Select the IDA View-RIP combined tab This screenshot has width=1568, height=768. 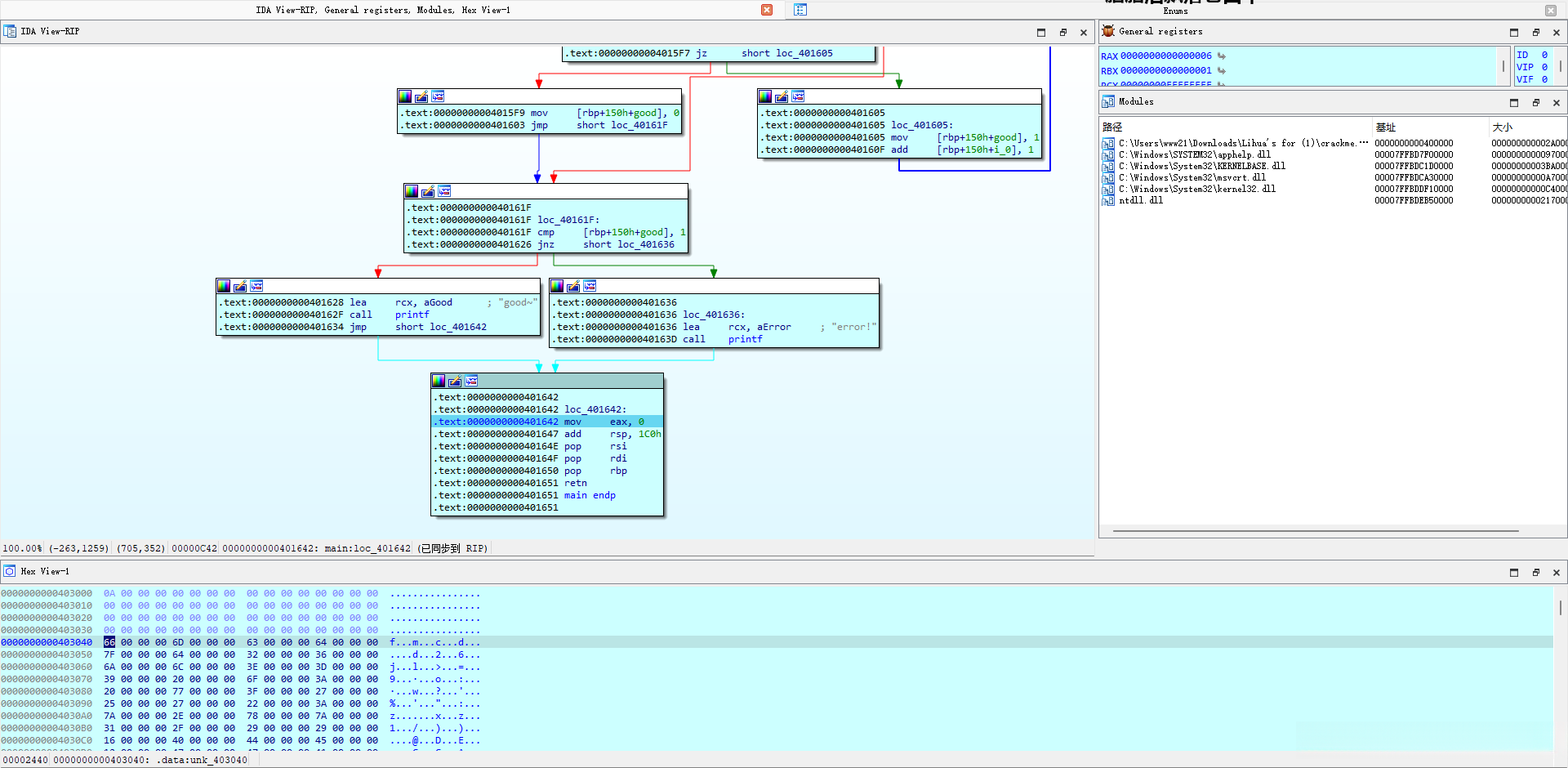pyautogui.click(x=382, y=11)
